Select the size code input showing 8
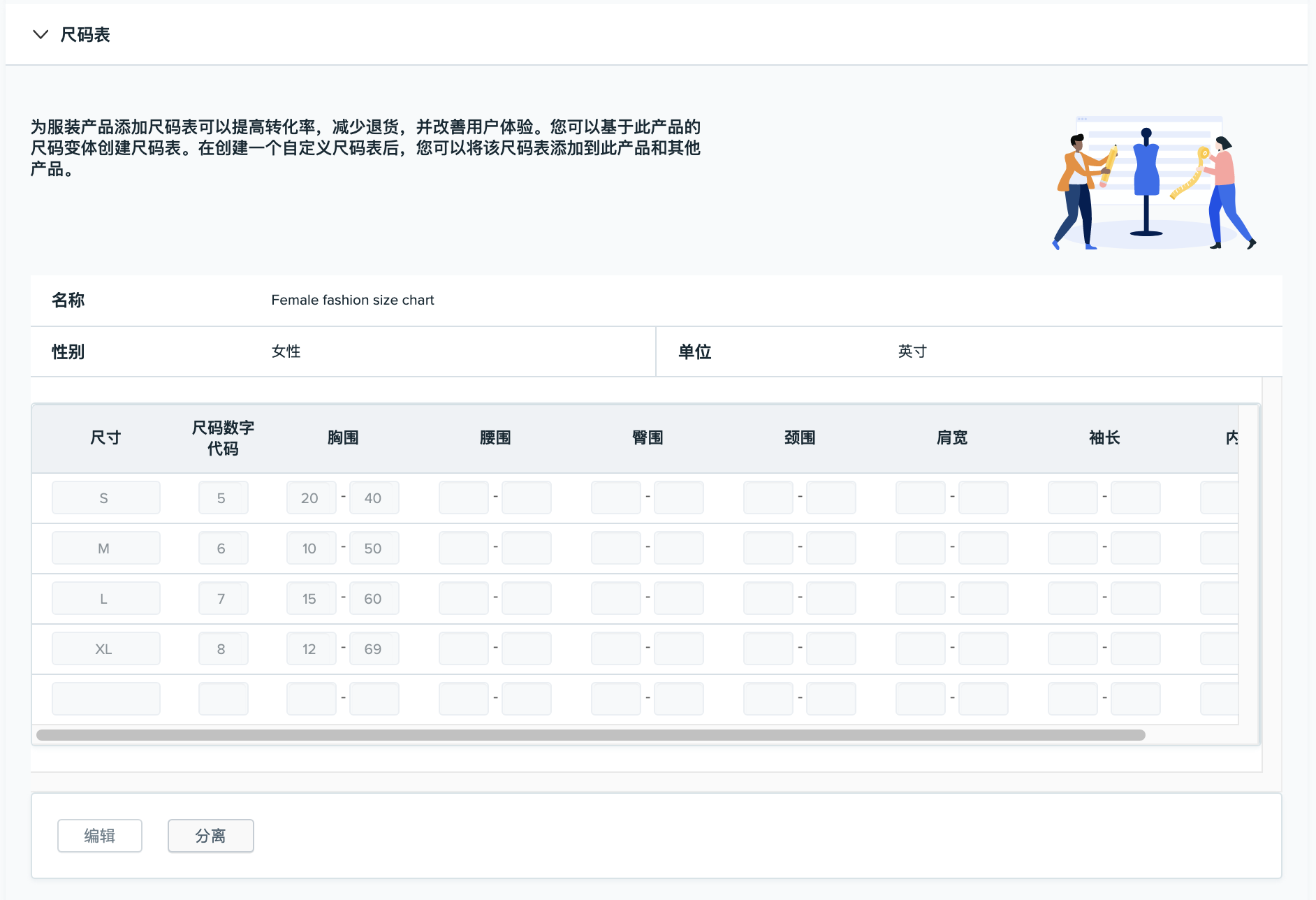1316x900 pixels. click(x=223, y=648)
